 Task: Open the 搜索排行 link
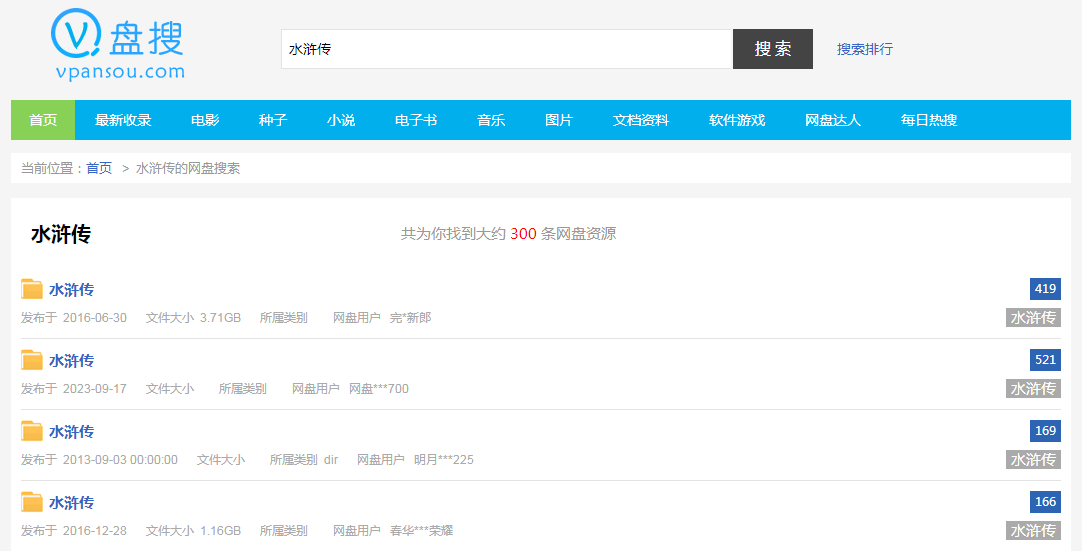[x=864, y=49]
